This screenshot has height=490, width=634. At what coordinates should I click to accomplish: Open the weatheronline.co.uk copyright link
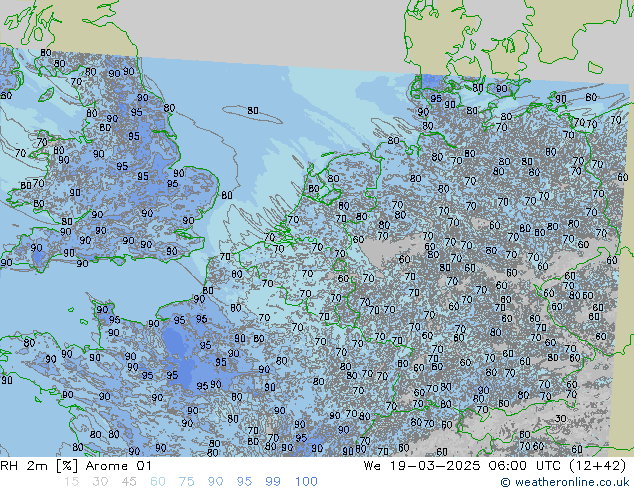point(565,482)
